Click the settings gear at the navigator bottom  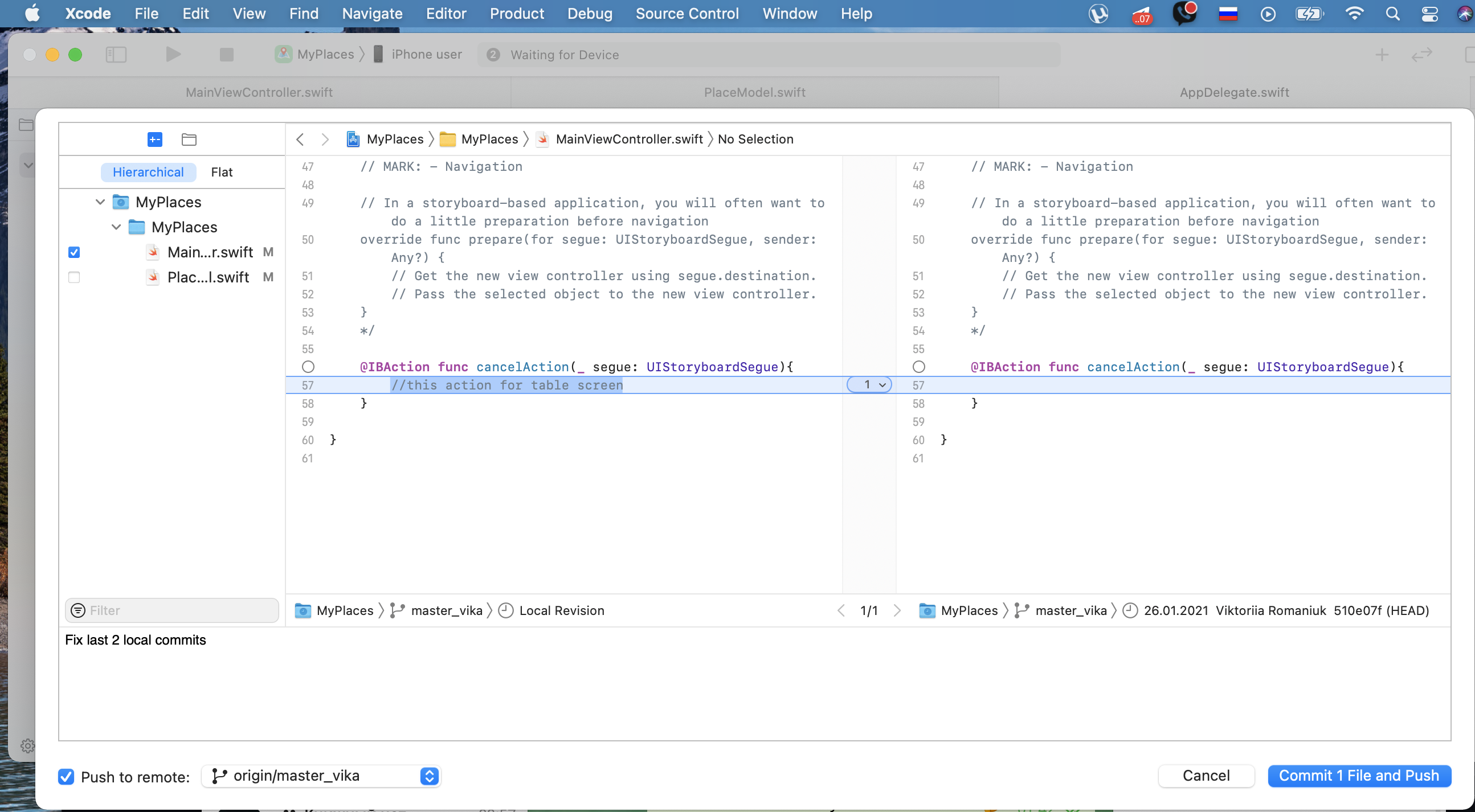tap(27, 745)
